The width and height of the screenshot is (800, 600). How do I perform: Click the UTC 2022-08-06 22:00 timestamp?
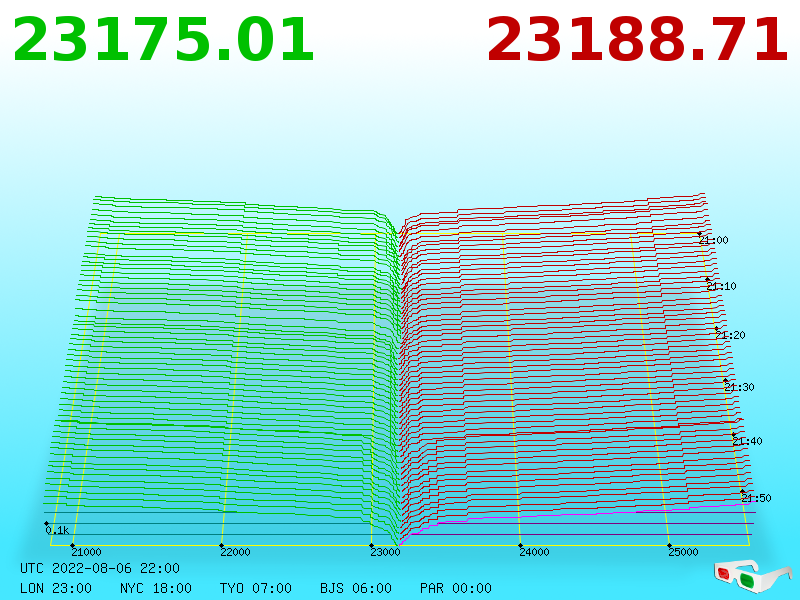point(100,568)
